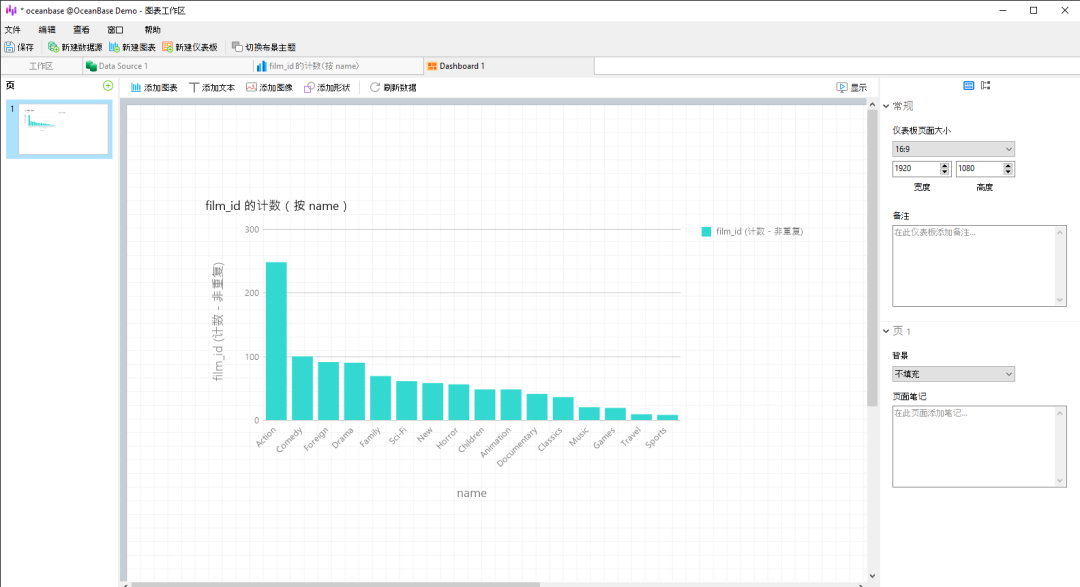Collapse the 常规 section
Image resolution: width=1080 pixels, height=587 pixels.
point(886,106)
